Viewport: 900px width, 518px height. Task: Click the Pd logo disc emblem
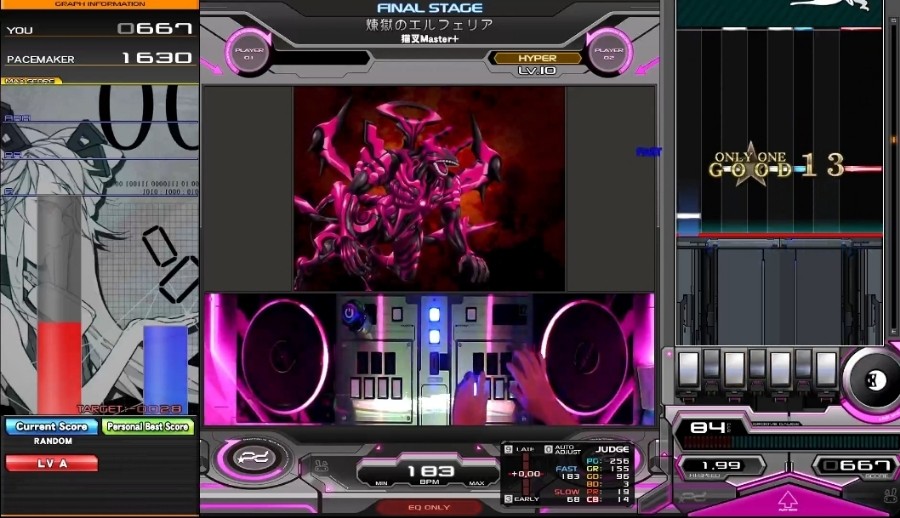(x=252, y=459)
